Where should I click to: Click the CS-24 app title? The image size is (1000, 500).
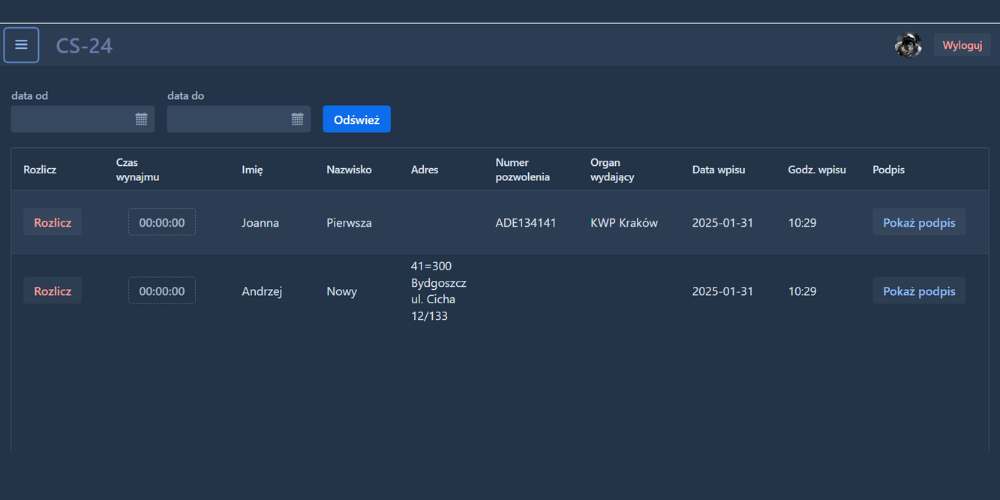(x=84, y=46)
